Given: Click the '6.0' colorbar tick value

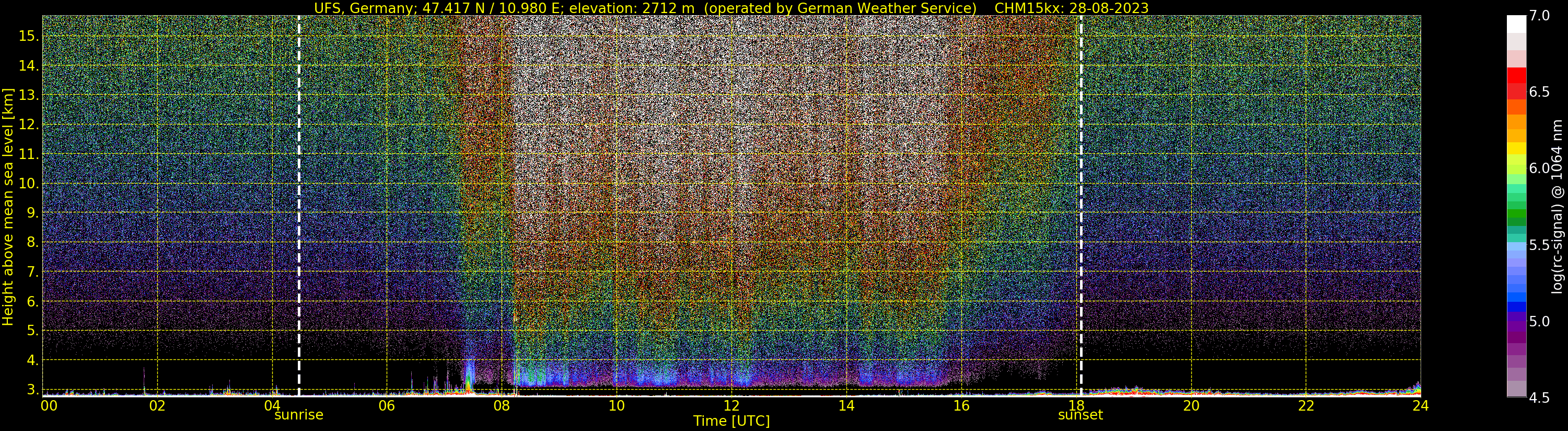Looking at the screenshot, I should point(1539,168).
